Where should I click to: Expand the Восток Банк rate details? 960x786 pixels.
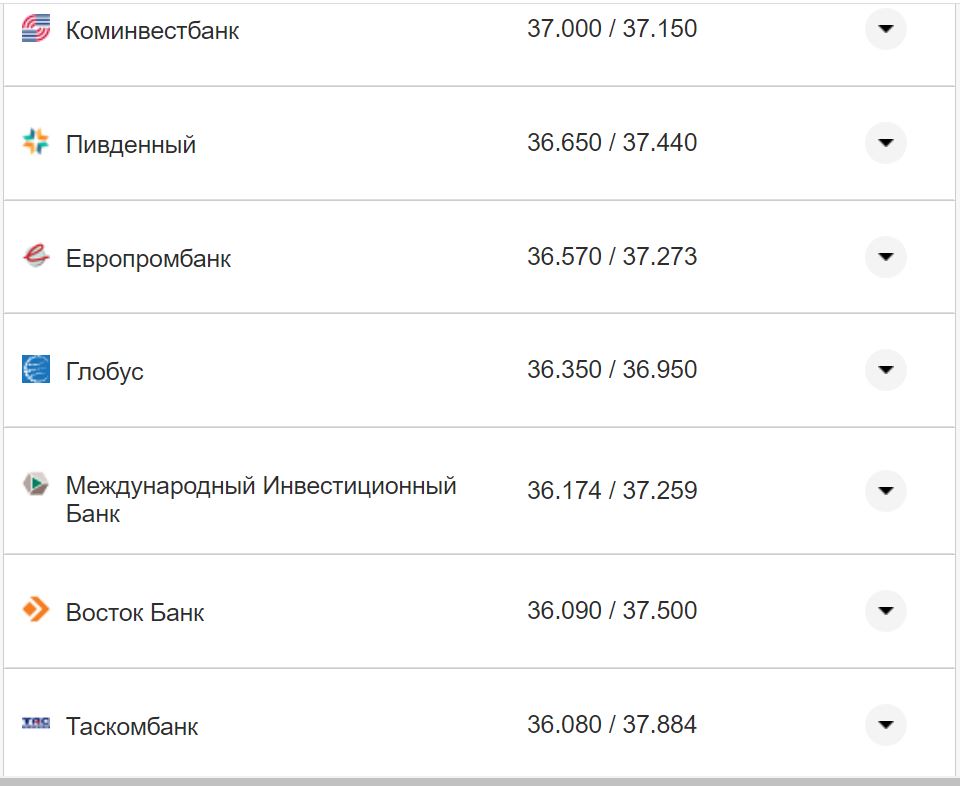(886, 610)
